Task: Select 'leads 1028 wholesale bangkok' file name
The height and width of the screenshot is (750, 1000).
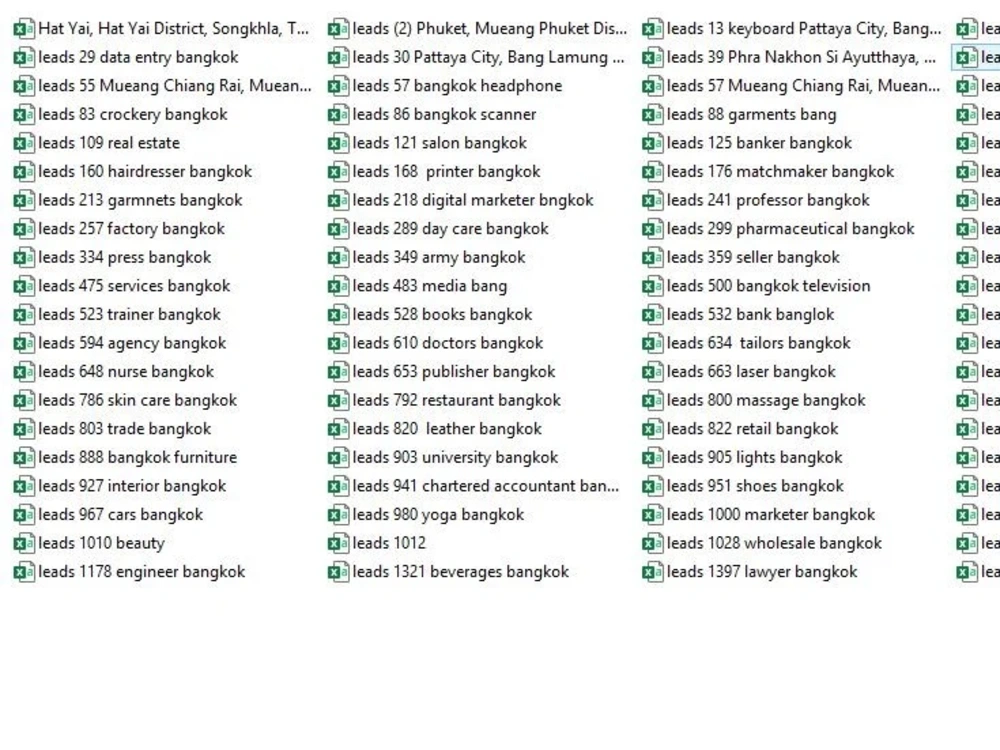Action: click(x=775, y=543)
